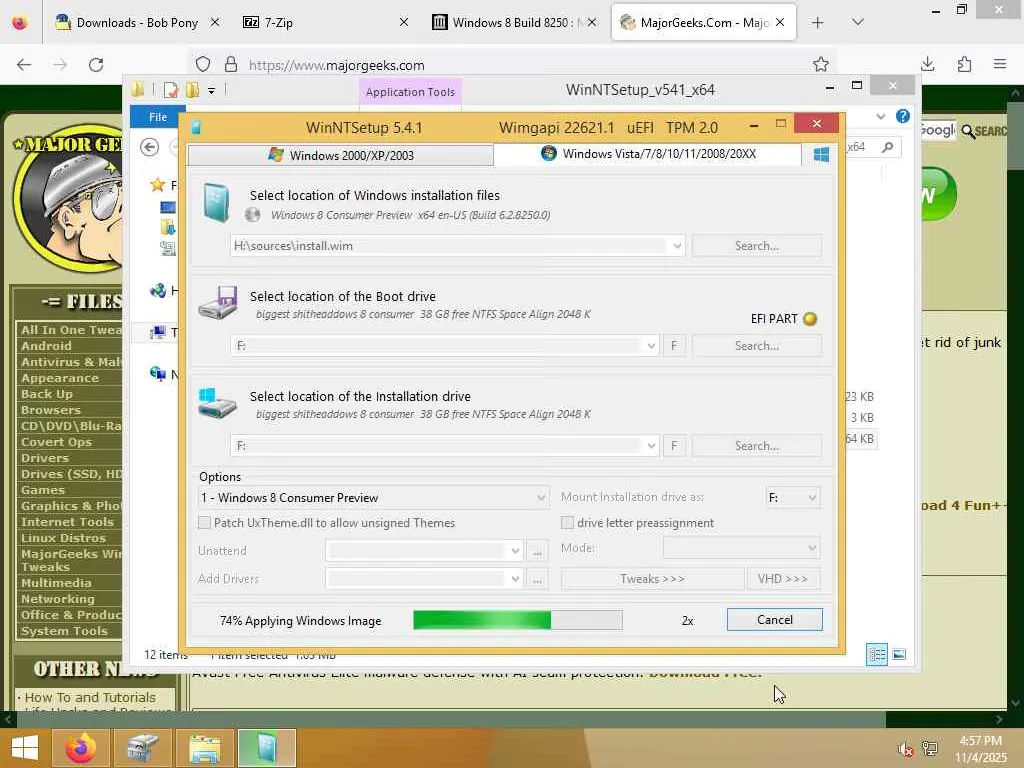Viewport: 1024px width, 768px height.
Task: Click the Applying Windows Image progress bar
Action: 518,620
